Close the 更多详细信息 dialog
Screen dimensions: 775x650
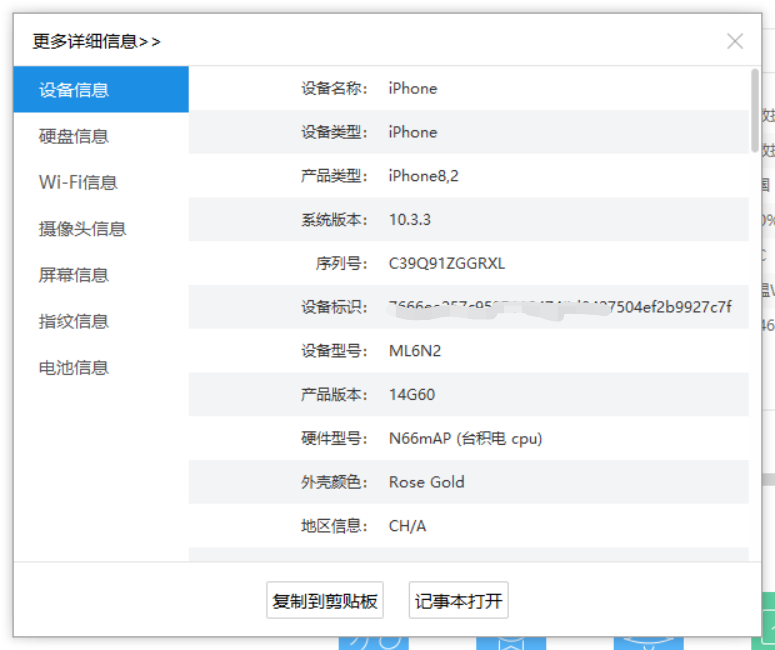point(735,42)
